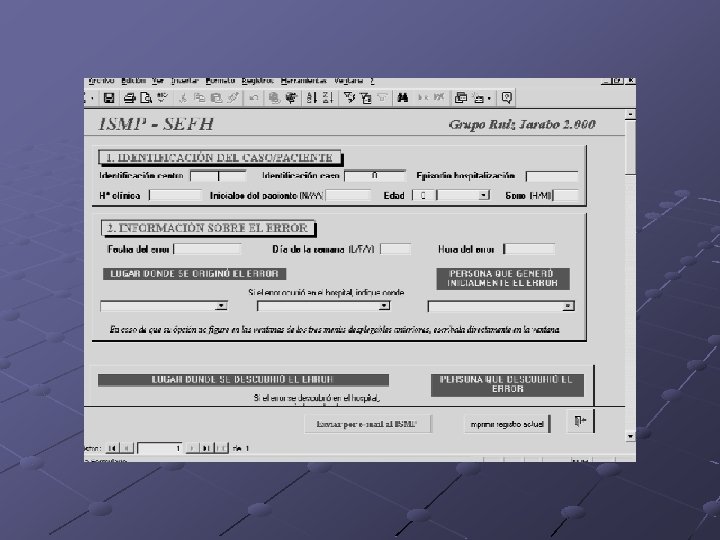720x540 pixels.
Task: Go to first record navigation button
Action: pyautogui.click(x=112, y=448)
